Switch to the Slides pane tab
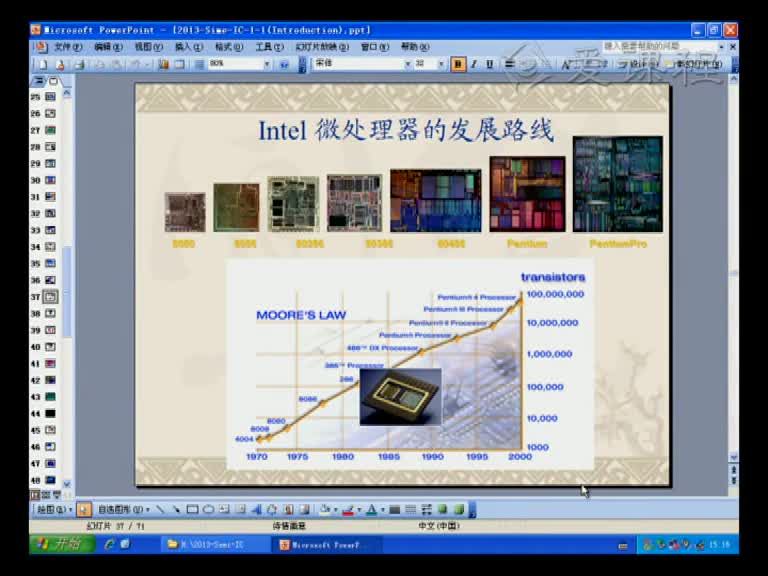The height and width of the screenshot is (576, 768). [53, 81]
